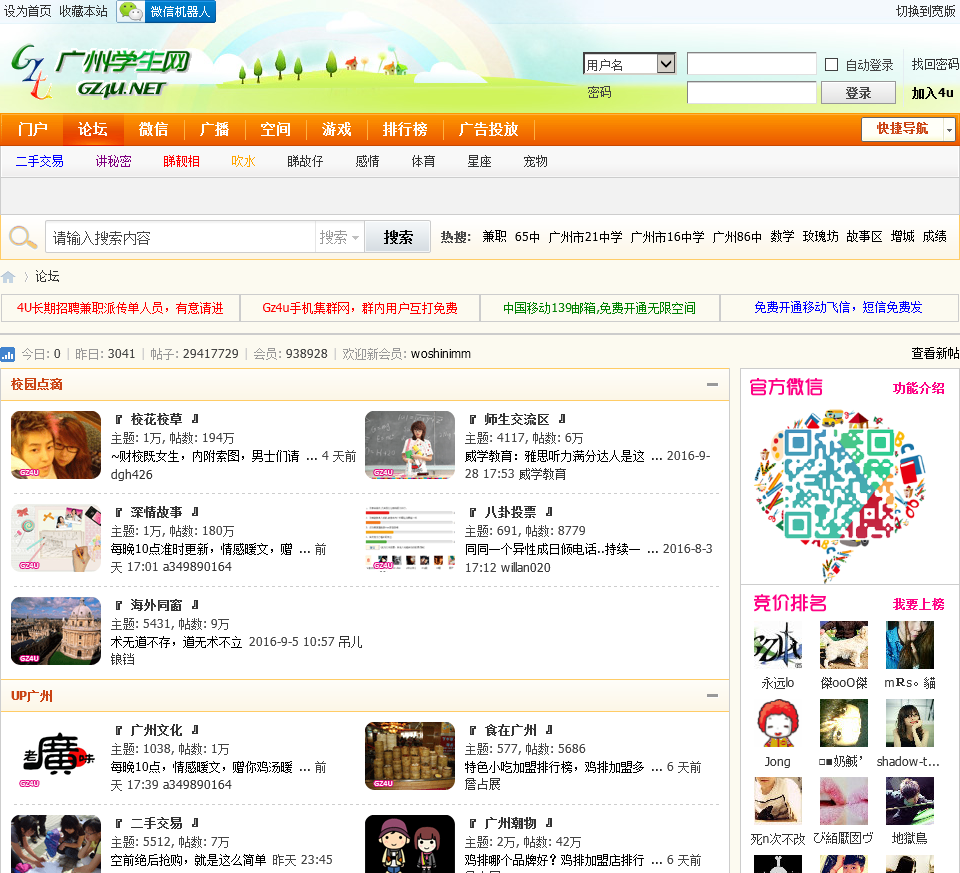Open 排行榜 navigation tab
This screenshot has width=960, height=873.
405,129
